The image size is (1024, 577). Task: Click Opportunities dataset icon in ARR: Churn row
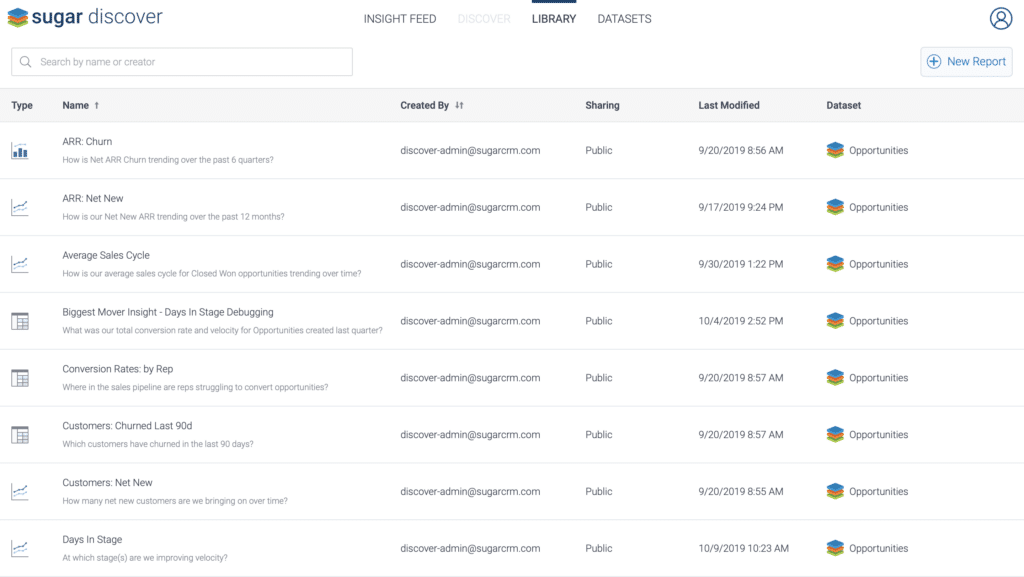coord(835,150)
